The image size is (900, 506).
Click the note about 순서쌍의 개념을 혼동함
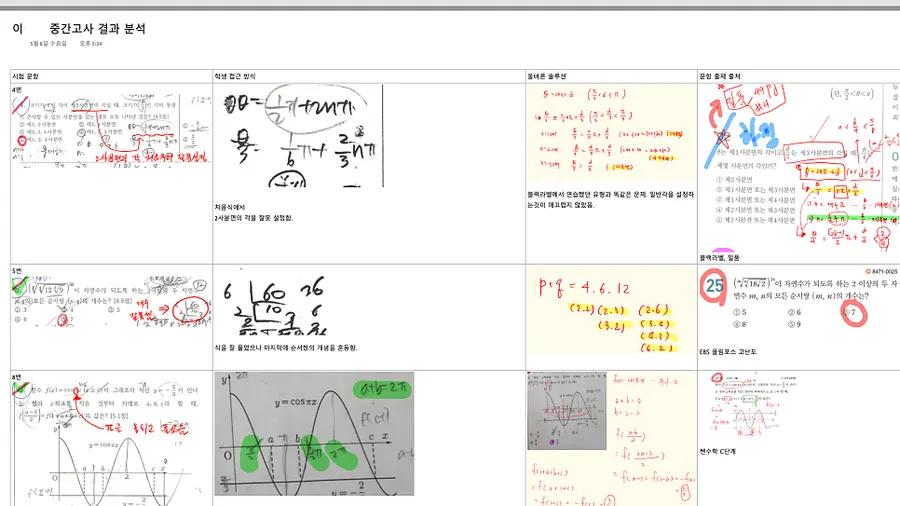coord(286,348)
